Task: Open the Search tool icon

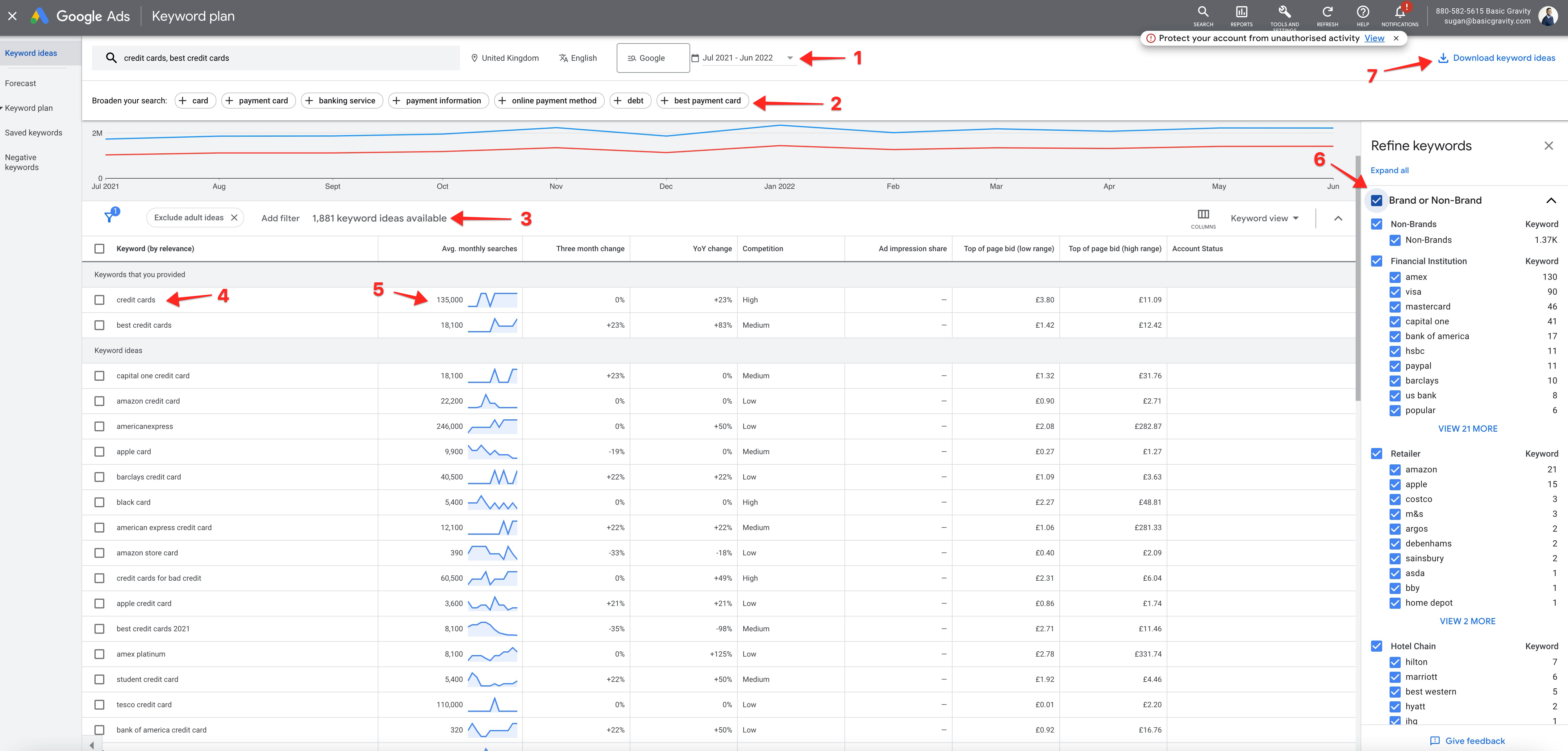Action: [1203, 12]
